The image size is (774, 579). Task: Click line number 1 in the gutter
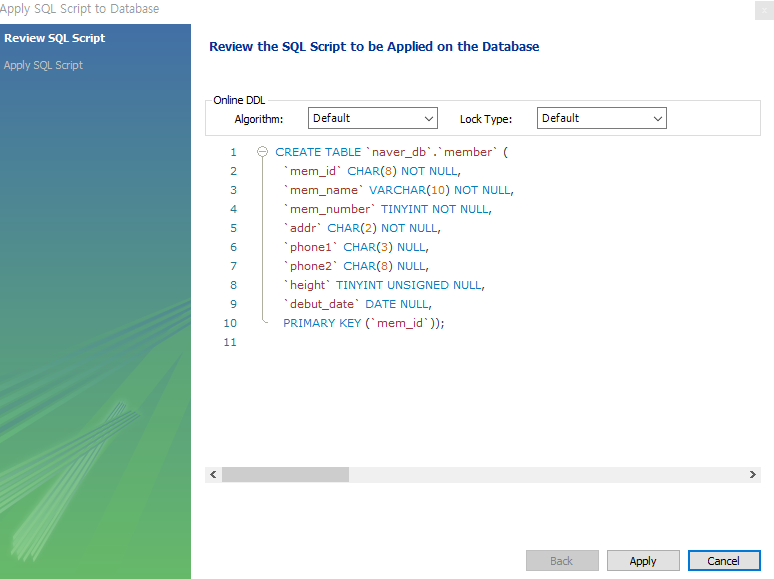pyautogui.click(x=233, y=152)
